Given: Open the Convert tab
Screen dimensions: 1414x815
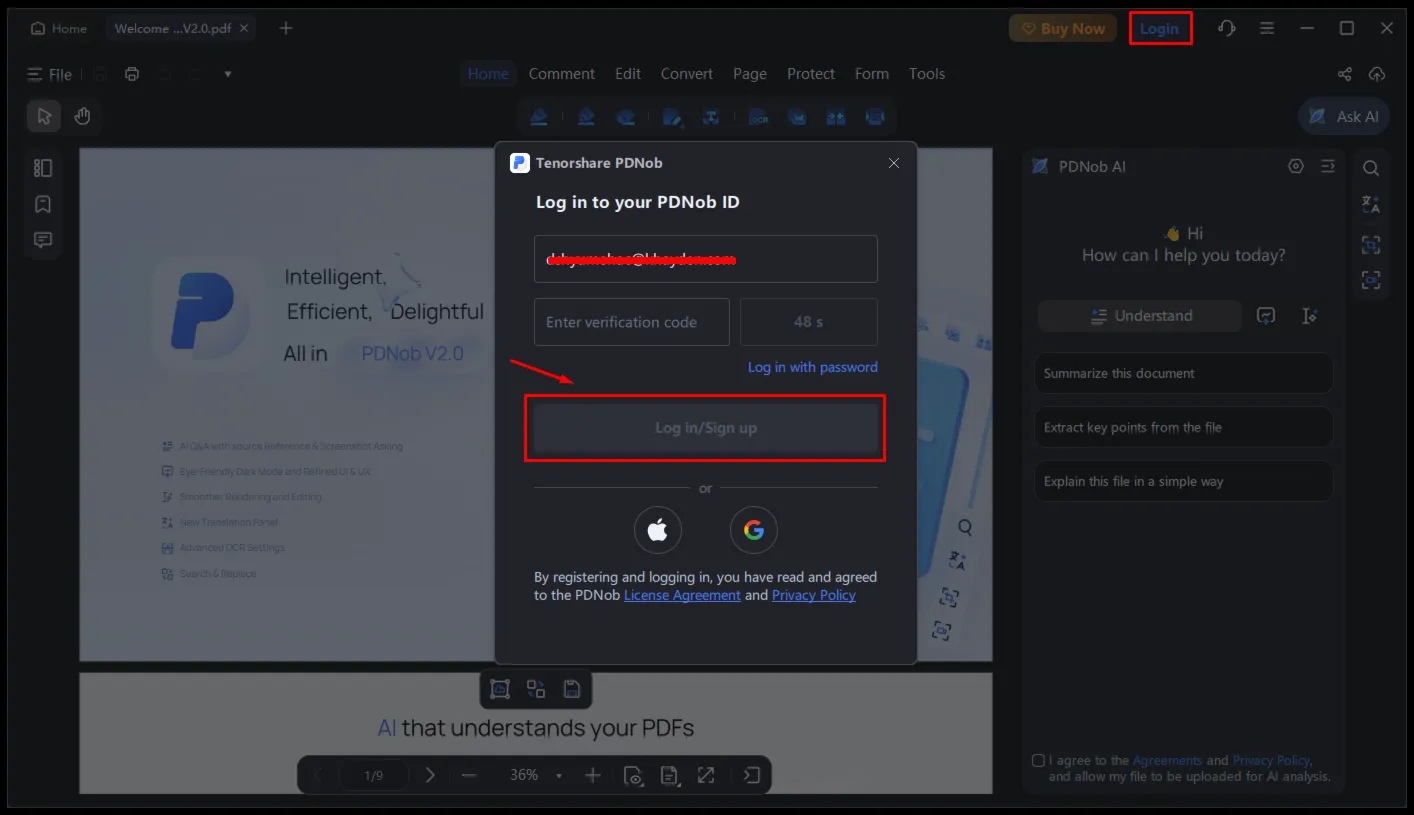Looking at the screenshot, I should click(687, 74).
